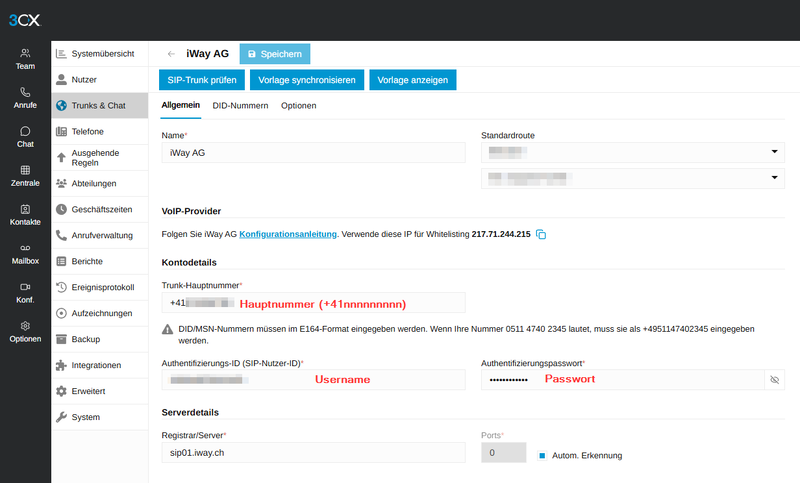Viewport: 800px width, 483px height.
Task: Select Trunks & Chat menu item
Action: point(99,106)
